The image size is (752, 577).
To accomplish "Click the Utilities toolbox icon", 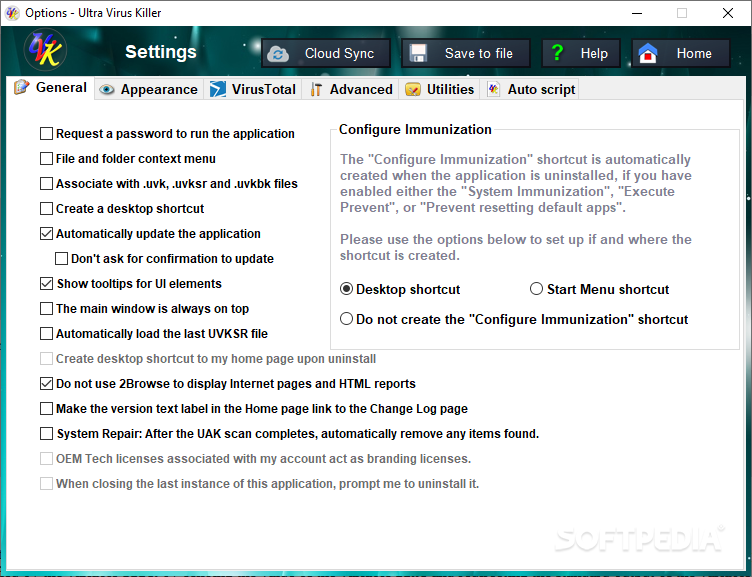I will click(412, 90).
